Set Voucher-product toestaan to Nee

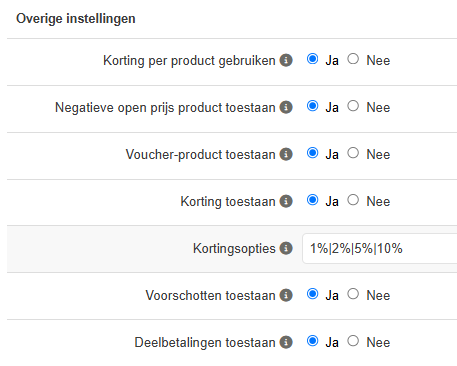[x=353, y=153]
